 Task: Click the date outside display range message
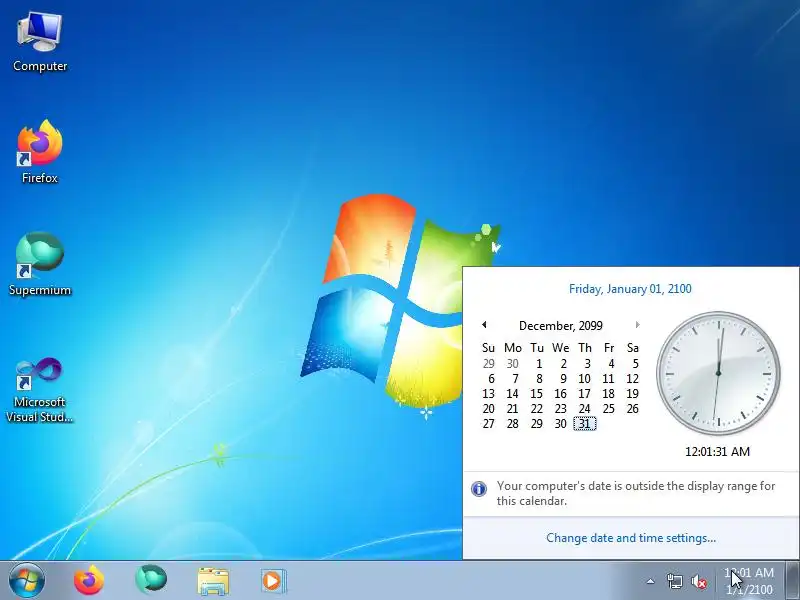pyautogui.click(x=636, y=493)
